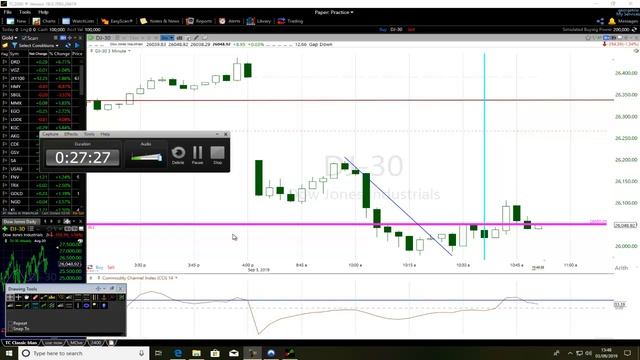Image resolution: width=640 pixels, height=360 pixels.
Task: Click the red Sell link in account bar
Action: coord(411,29)
